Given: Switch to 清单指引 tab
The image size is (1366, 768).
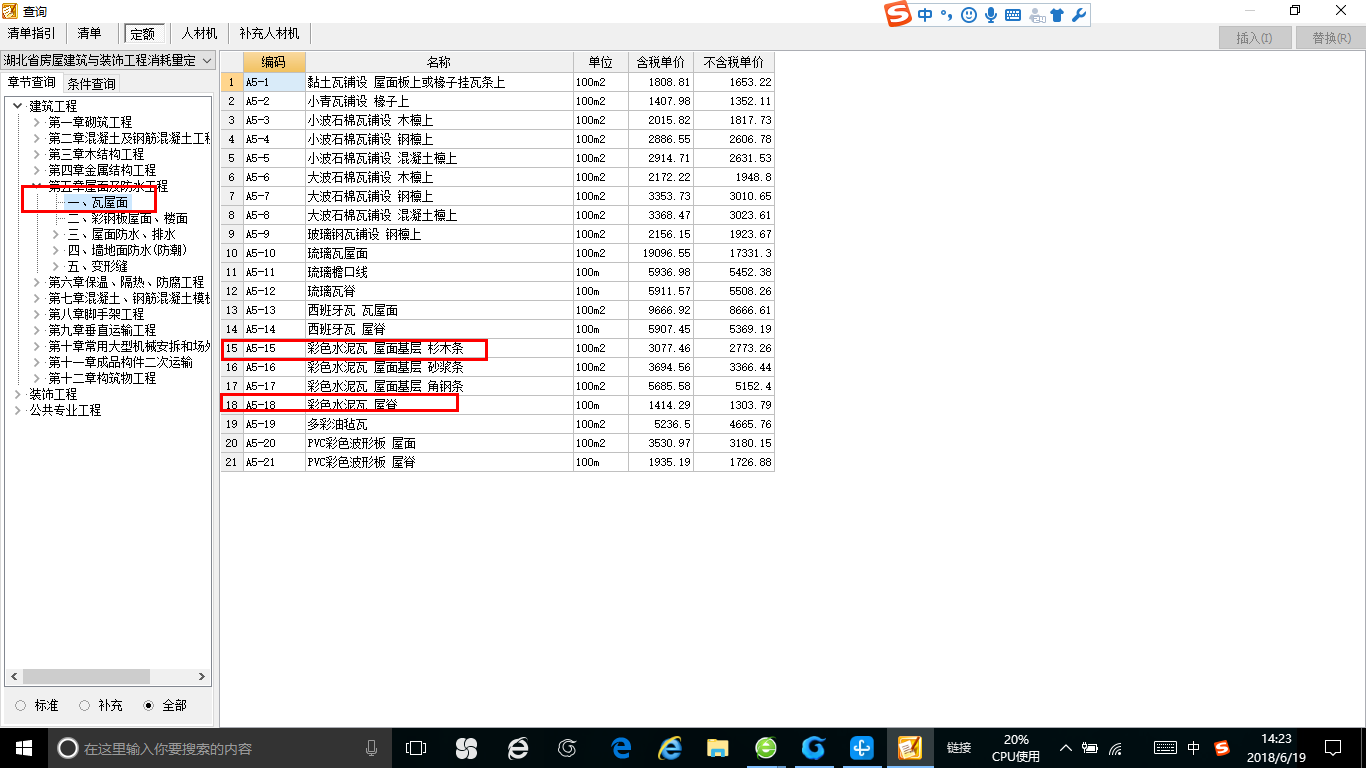Looking at the screenshot, I should point(32,33).
